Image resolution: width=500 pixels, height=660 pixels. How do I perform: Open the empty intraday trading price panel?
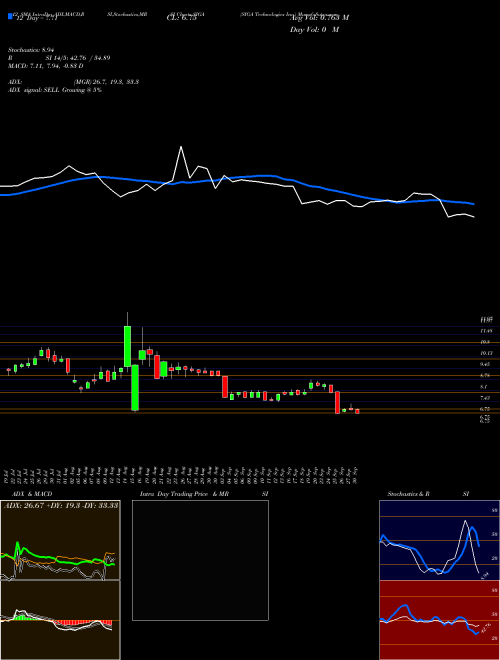(x=200, y=560)
